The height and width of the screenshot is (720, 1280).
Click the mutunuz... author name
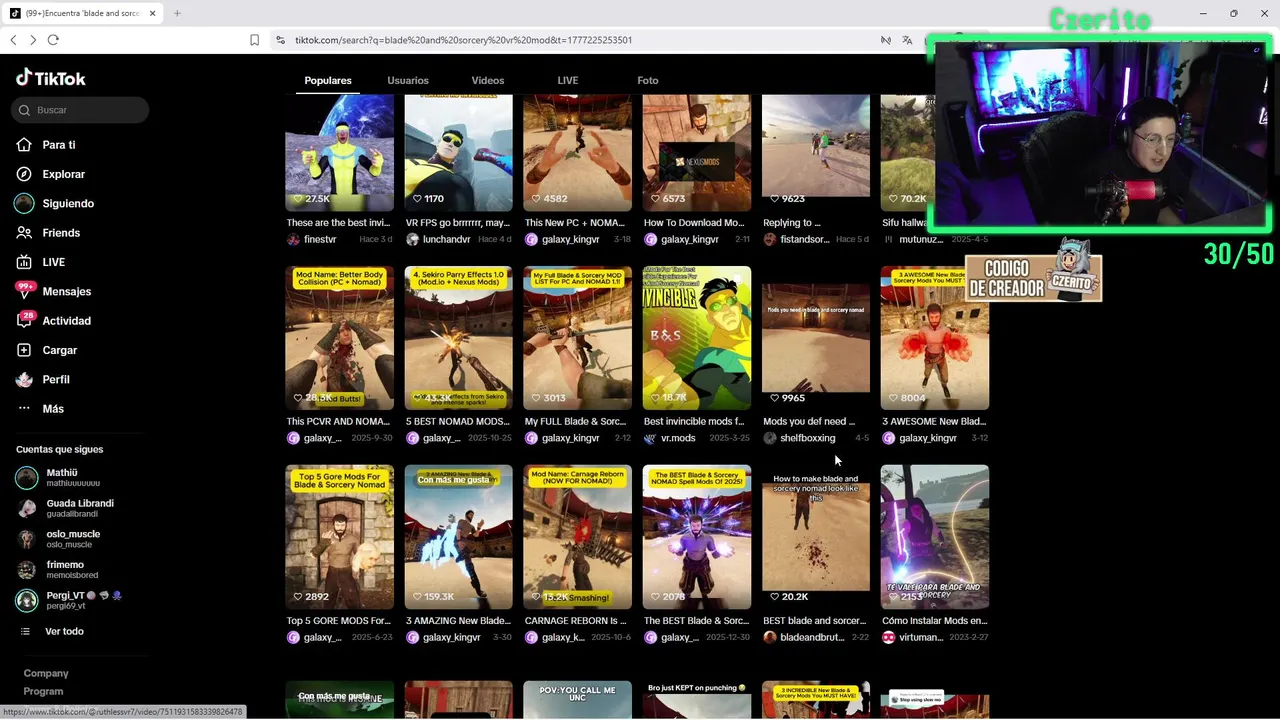[921, 240]
